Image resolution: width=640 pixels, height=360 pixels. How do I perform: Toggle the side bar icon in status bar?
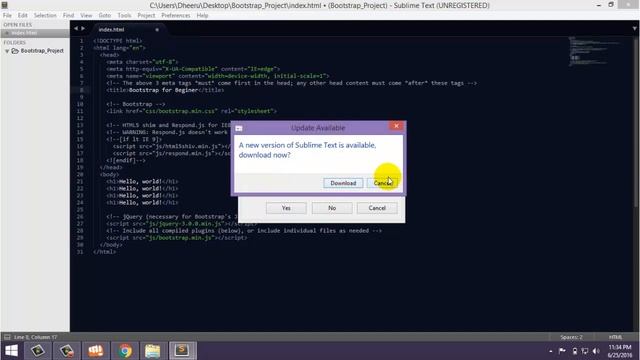[x=7, y=337]
